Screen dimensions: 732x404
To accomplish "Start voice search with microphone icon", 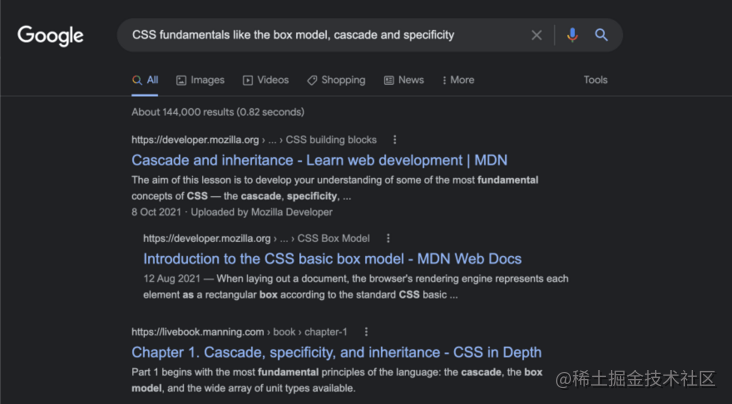I will pyautogui.click(x=572, y=35).
